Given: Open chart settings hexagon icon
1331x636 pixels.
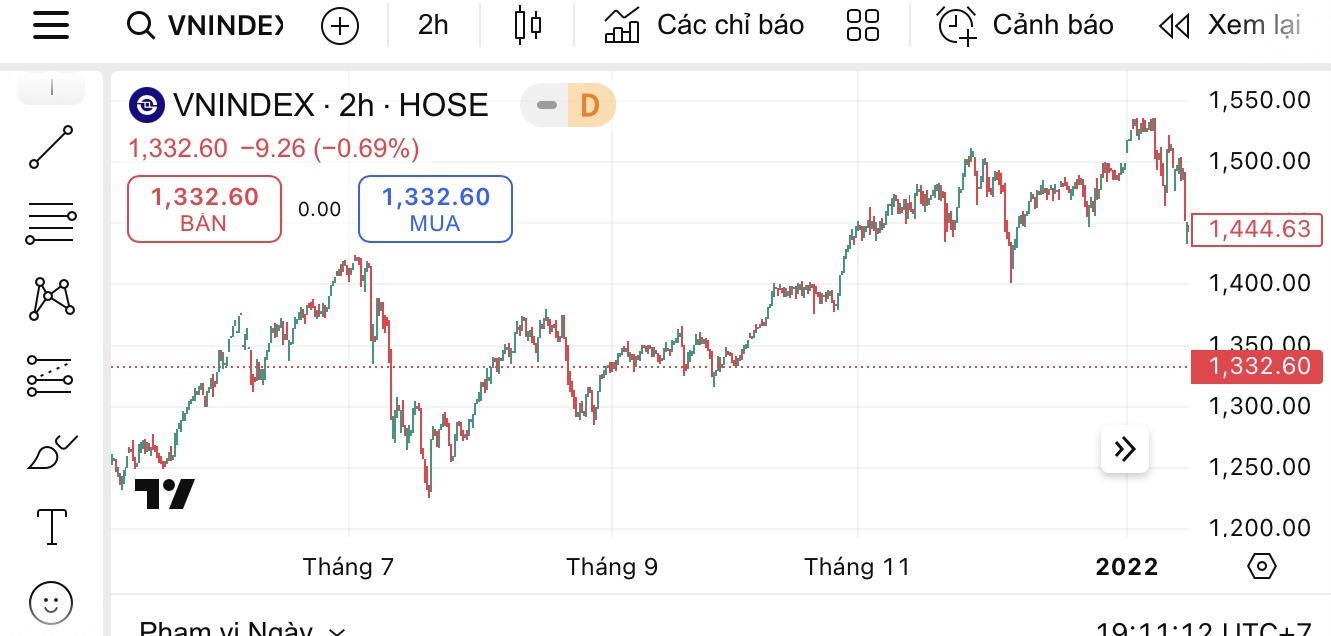Looking at the screenshot, I should (1262, 567).
